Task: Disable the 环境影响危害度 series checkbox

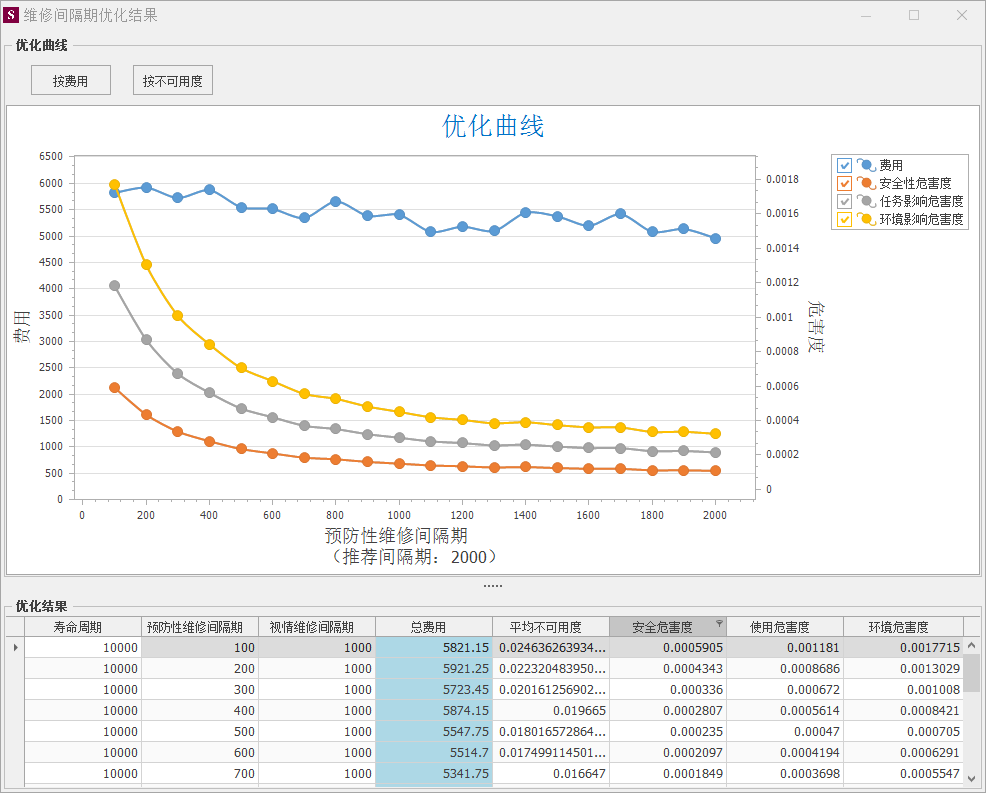Action: tap(845, 219)
